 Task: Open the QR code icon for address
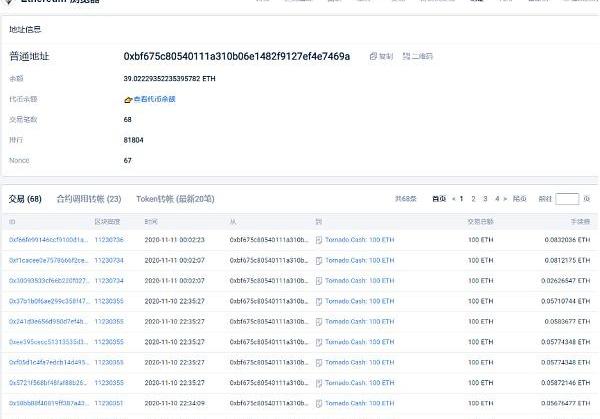[x=407, y=57]
